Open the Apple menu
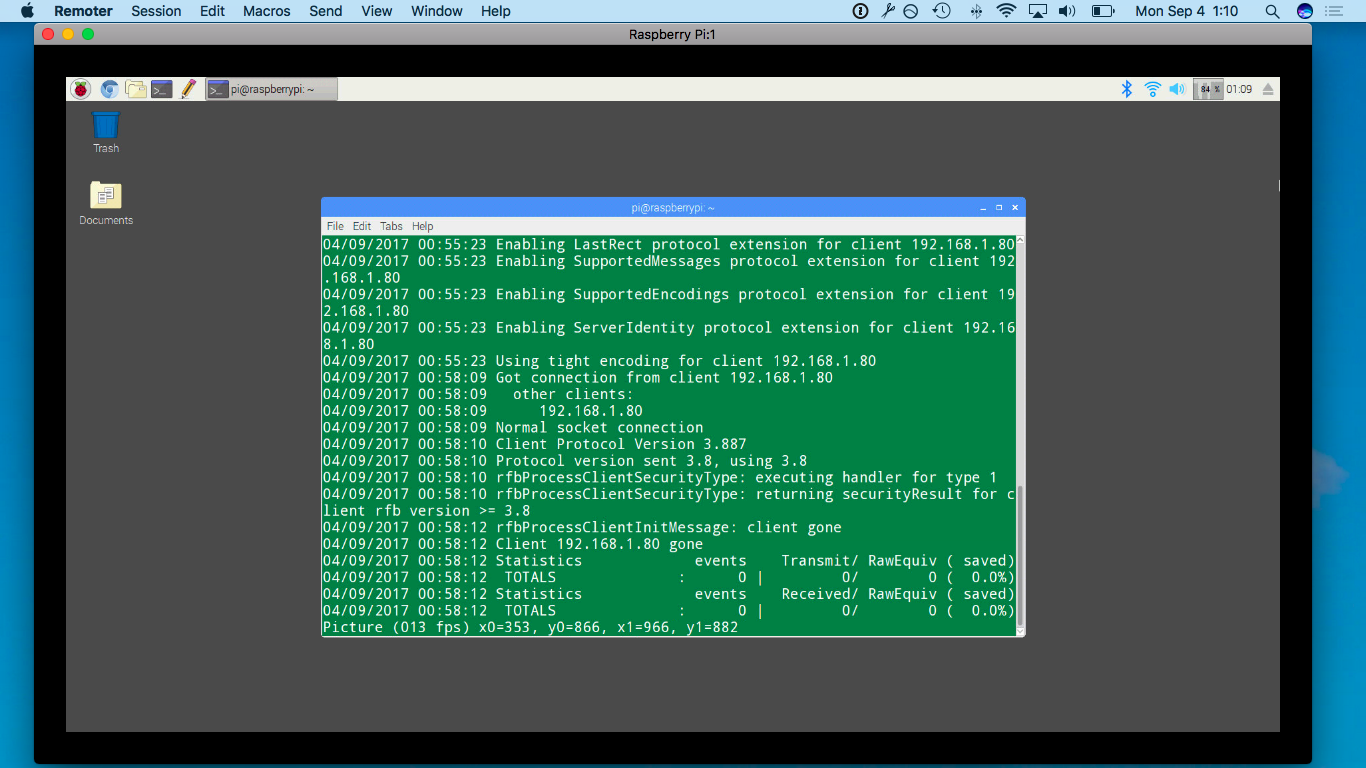Screen dimensions: 1366x768 (x=27, y=11)
